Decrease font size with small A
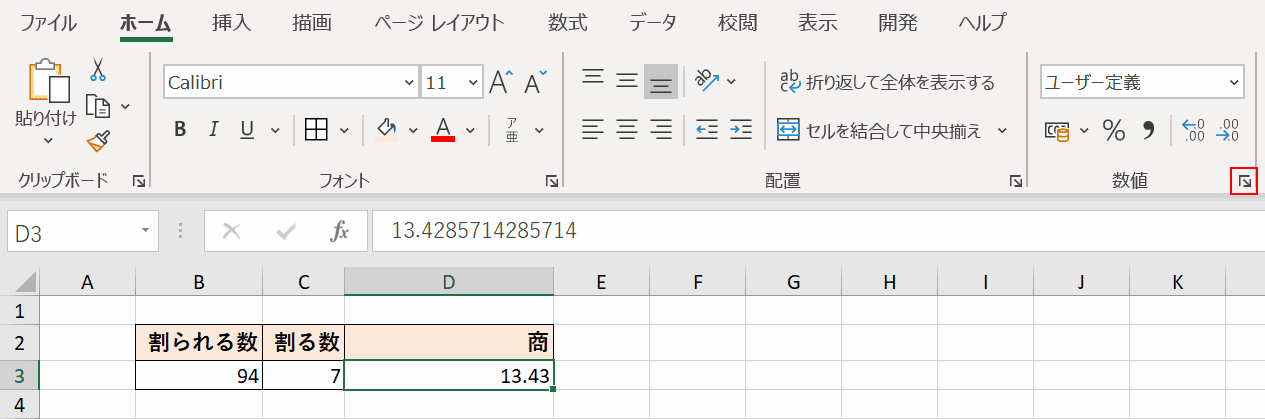The width and height of the screenshot is (1265, 419). click(536, 83)
